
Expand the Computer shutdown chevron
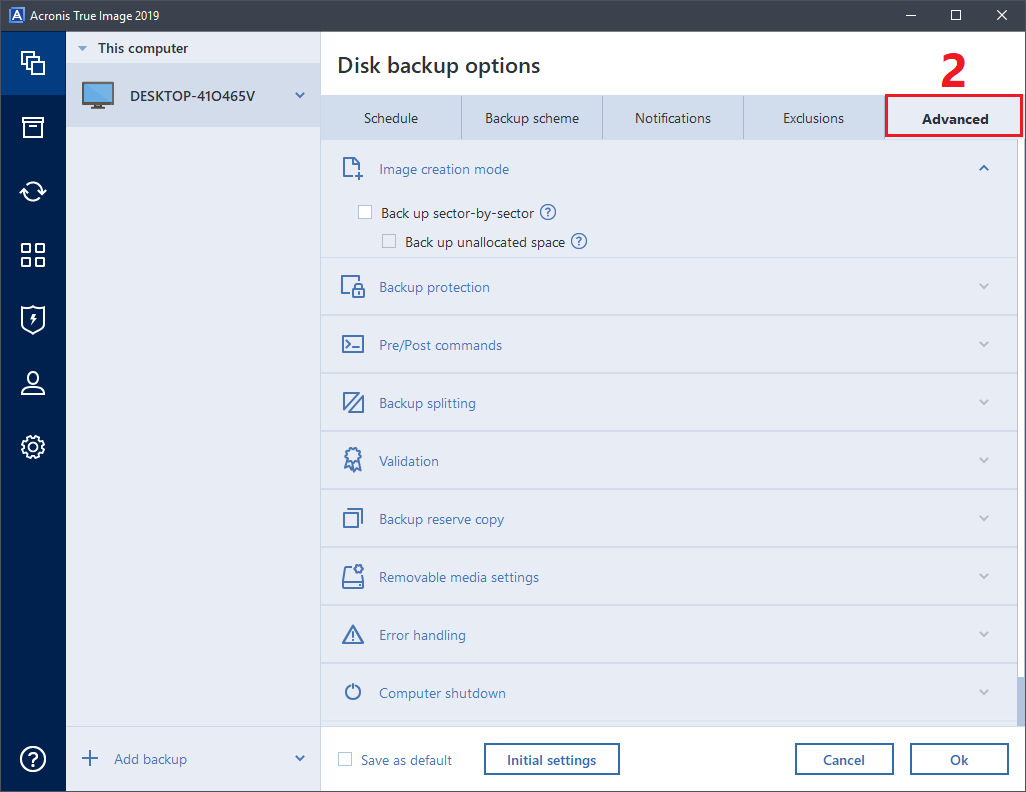pos(983,692)
